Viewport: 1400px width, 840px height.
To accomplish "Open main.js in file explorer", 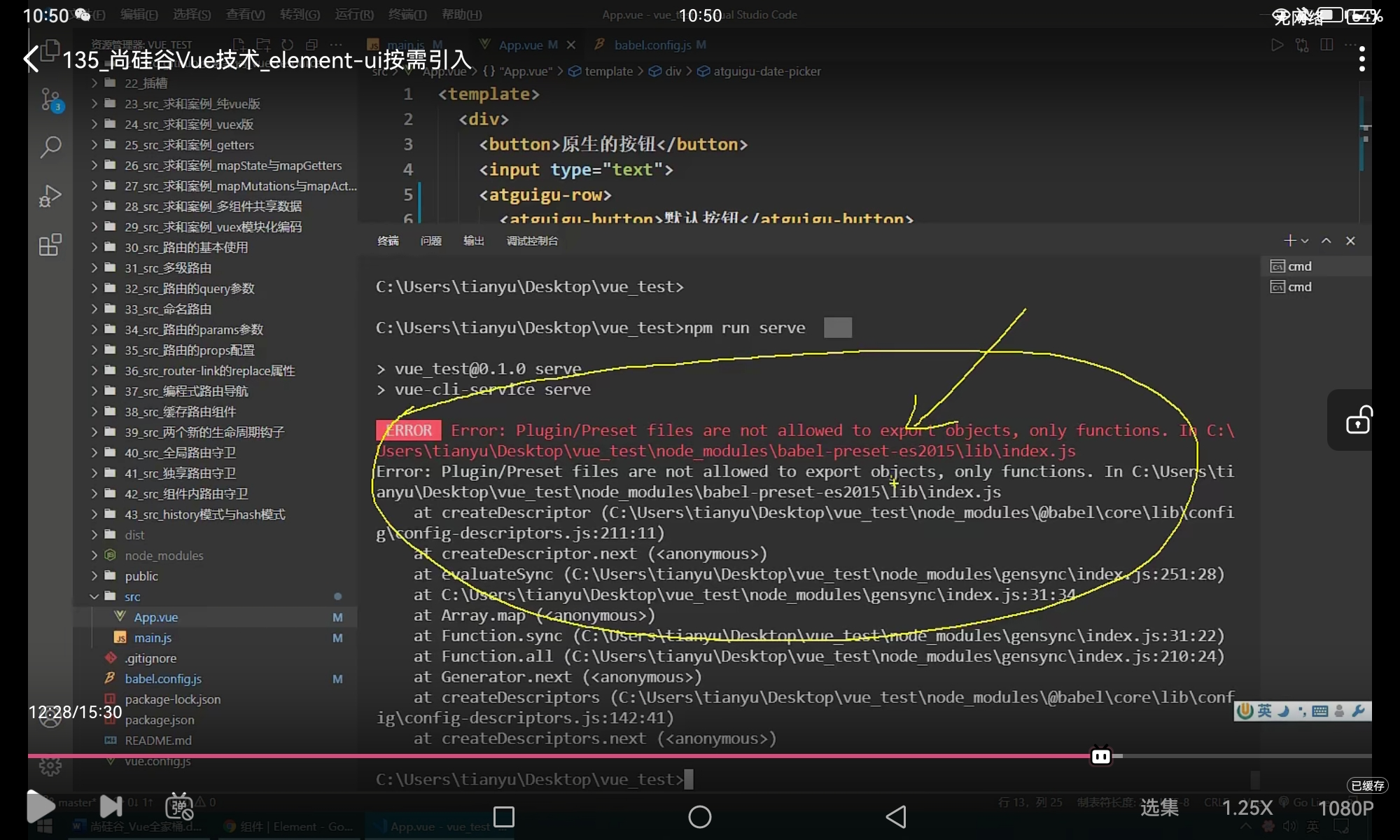I will point(153,638).
